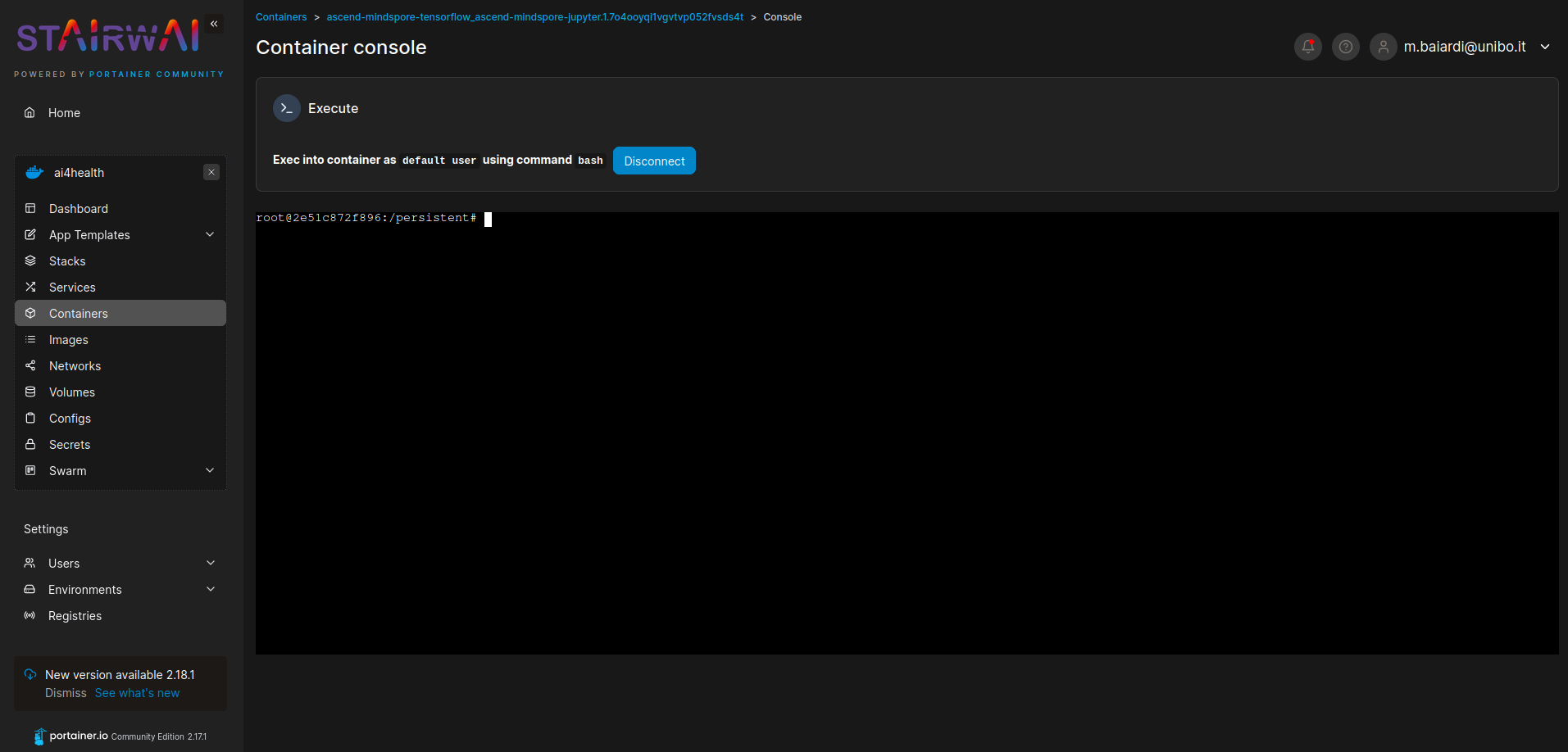Screen dimensions: 1568x752
Task: Collapse the sidebar with double-chevron icon
Action: pyautogui.click(x=214, y=24)
